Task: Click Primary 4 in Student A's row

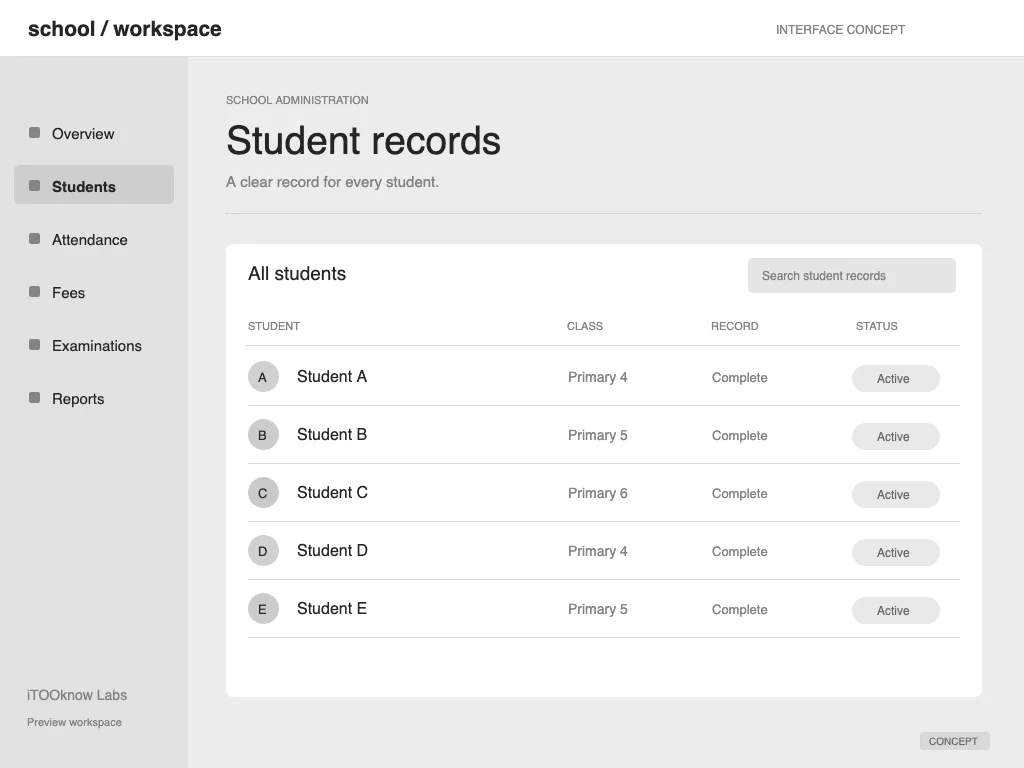Action: pos(598,377)
